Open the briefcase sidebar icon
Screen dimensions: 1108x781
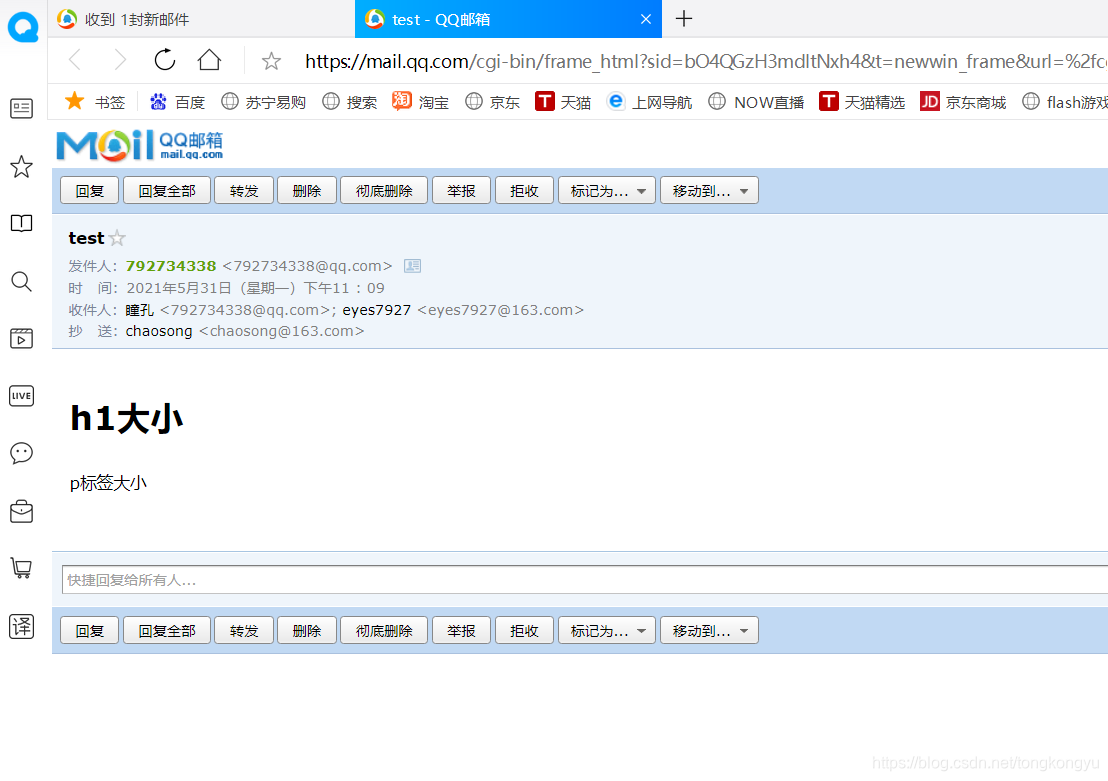tap(21, 511)
